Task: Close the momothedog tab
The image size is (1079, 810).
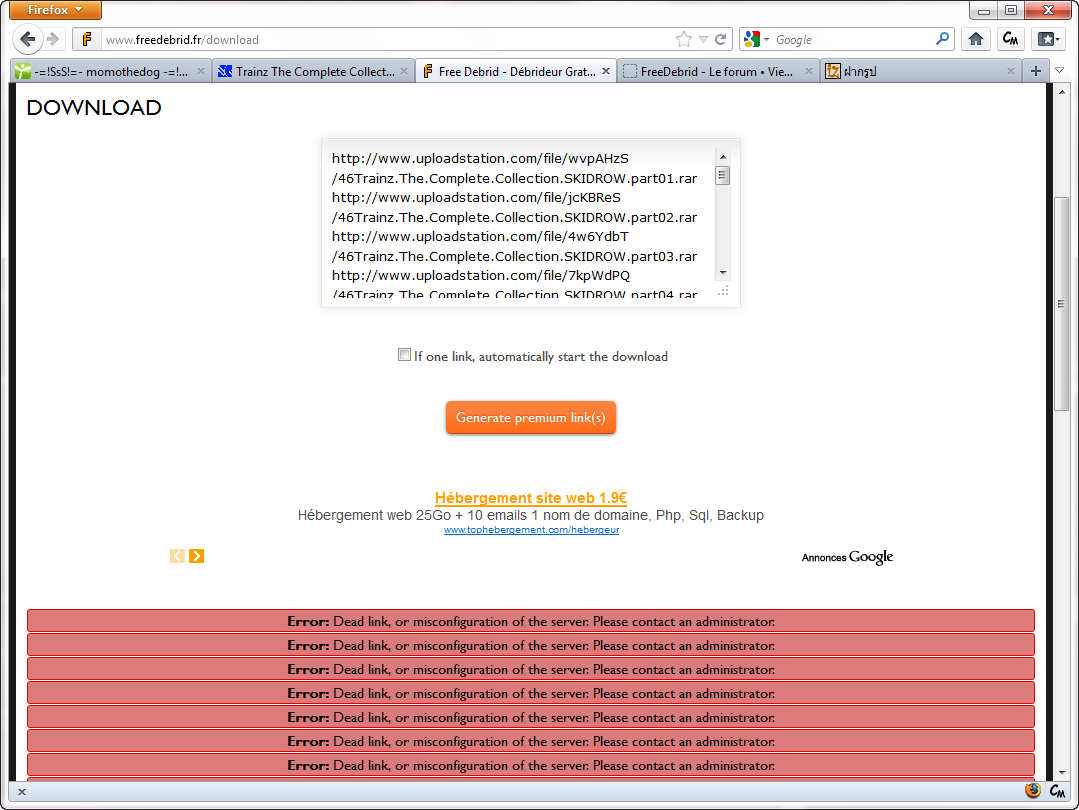Action: (201, 71)
